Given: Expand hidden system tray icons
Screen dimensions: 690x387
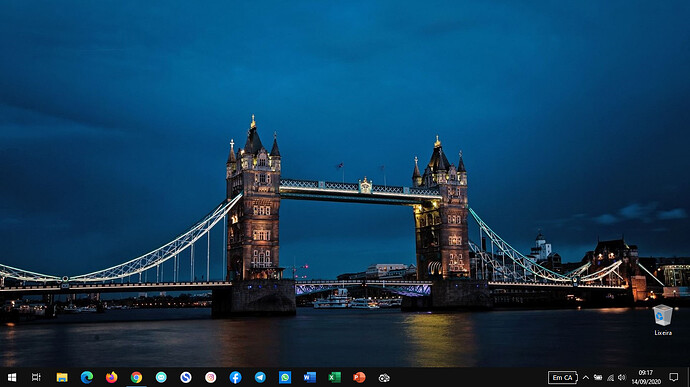Looking at the screenshot, I should [x=586, y=377].
